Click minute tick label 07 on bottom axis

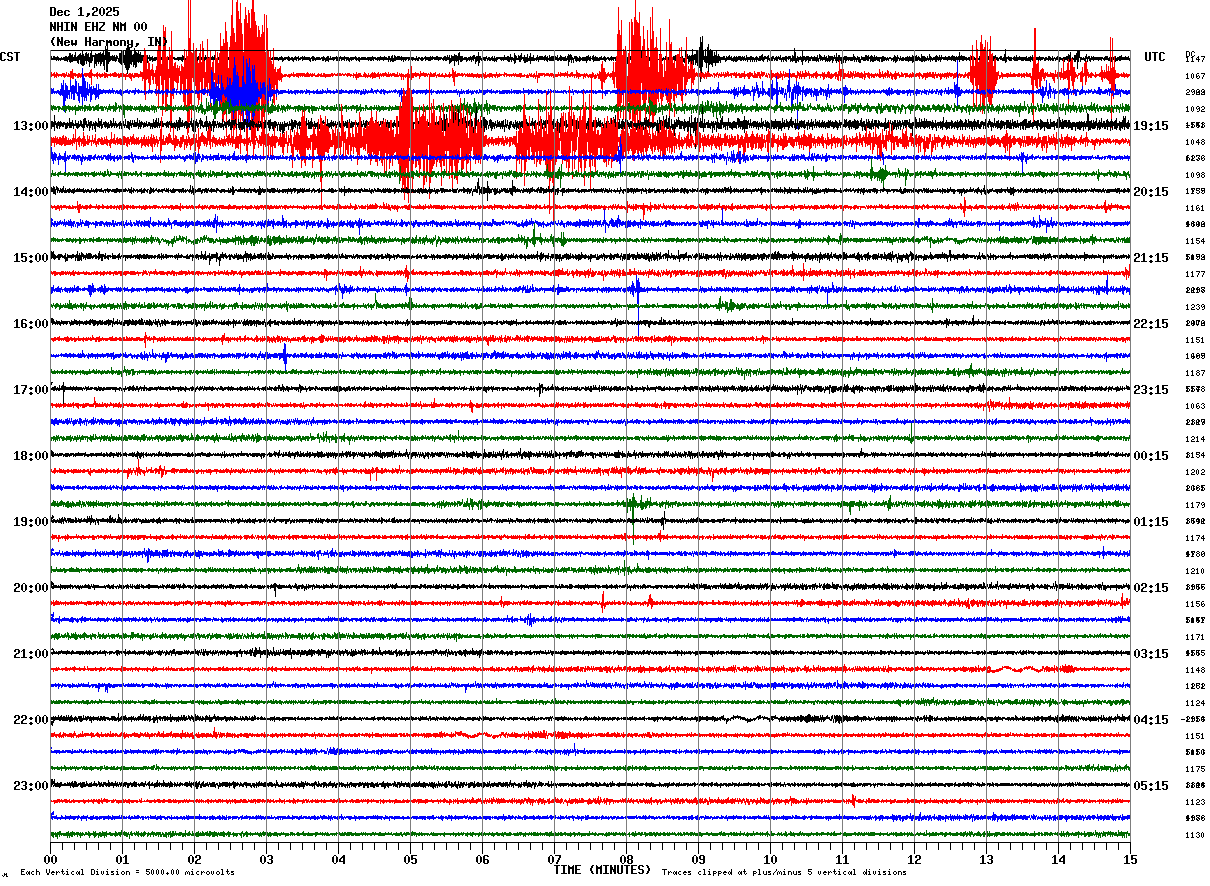tap(554, 859)
